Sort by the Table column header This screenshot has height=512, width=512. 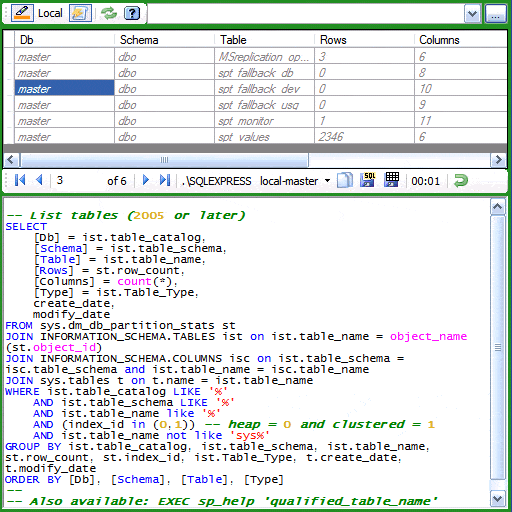[264, 40]
